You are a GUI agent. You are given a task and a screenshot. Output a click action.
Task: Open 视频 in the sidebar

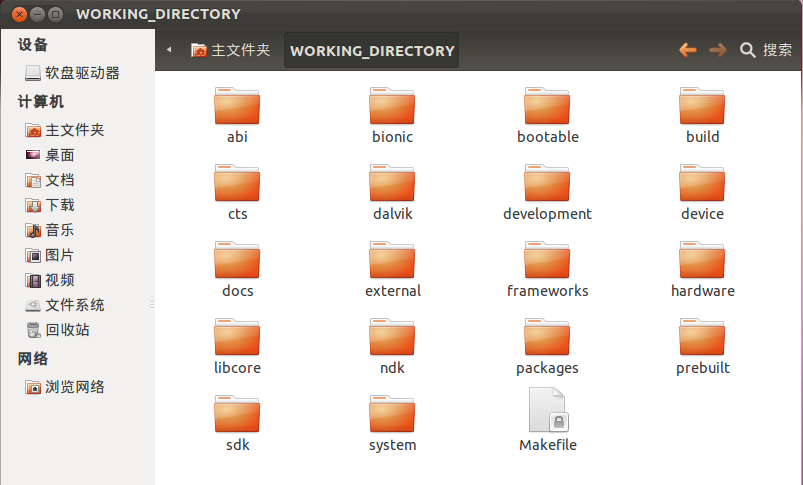50,280
